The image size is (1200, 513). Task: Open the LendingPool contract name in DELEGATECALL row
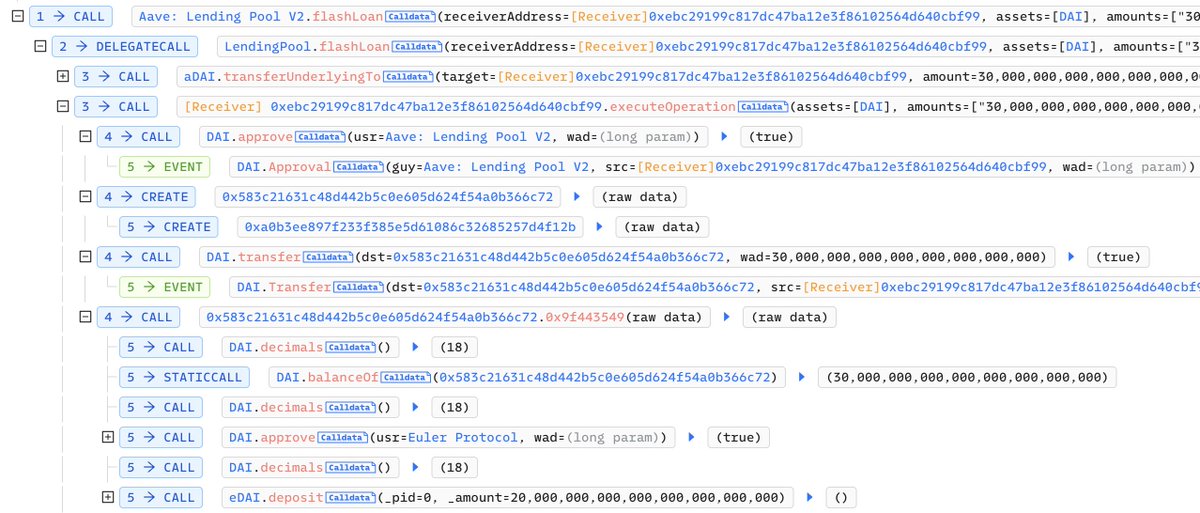point(268,47)
